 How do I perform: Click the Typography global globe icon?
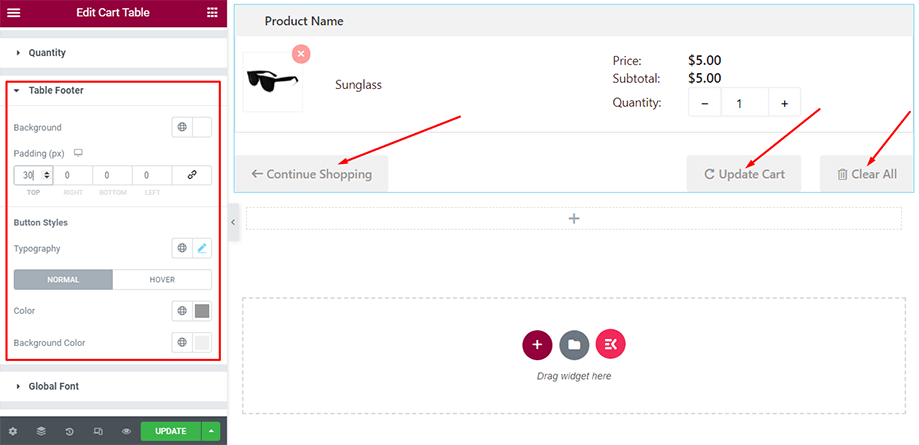tap(182, 248)
